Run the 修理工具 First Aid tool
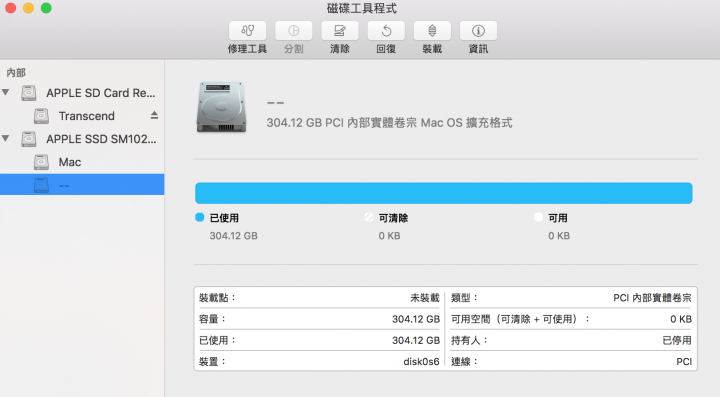Image resolution: width=720 pixels, height=397 pixels. 248,31
